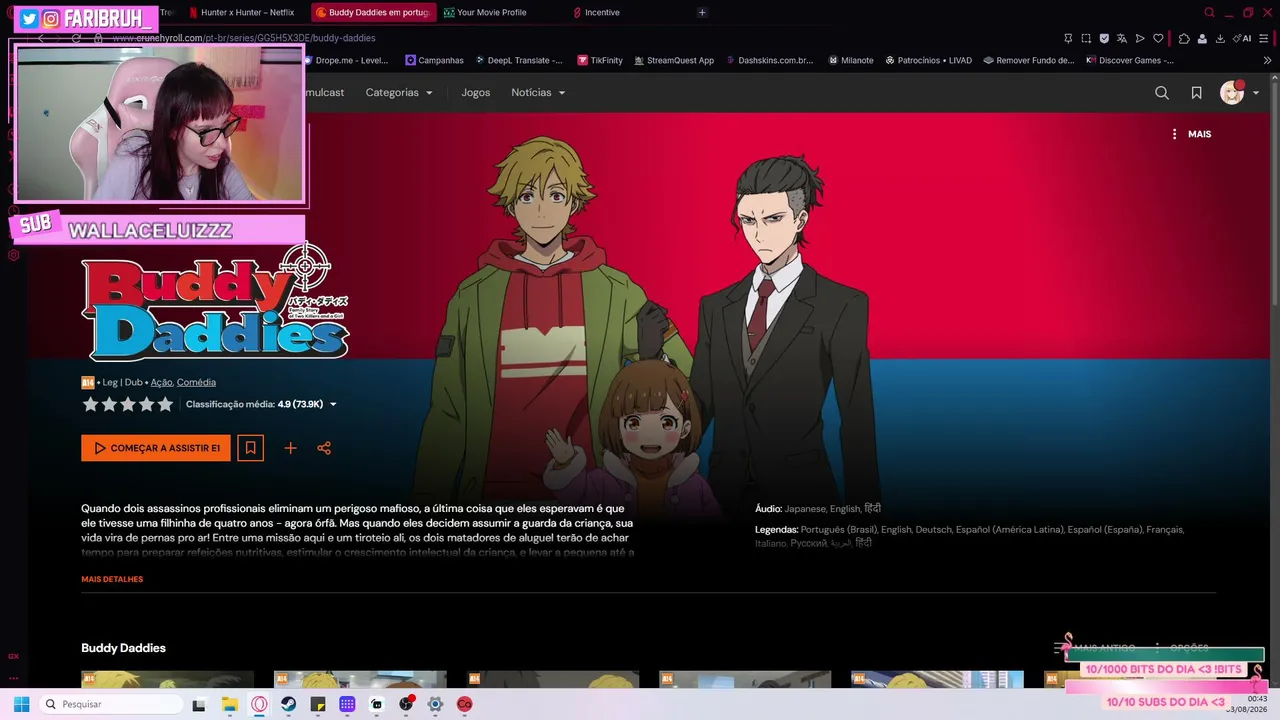1280x720 pixels.
Task: Click the browser address bar URL
Action: tap(244, 38)
